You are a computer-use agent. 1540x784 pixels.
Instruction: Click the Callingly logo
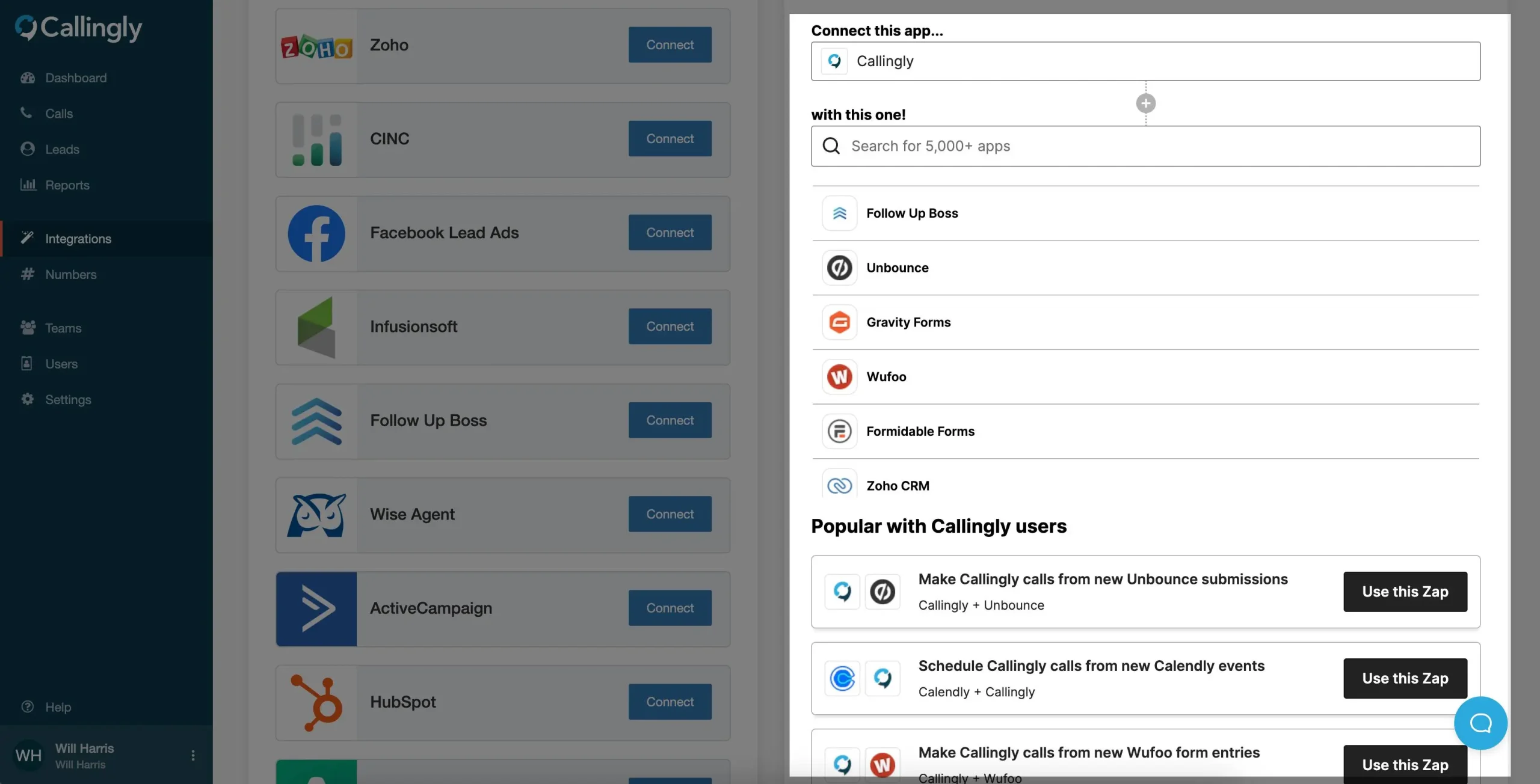tap(78, 28)
